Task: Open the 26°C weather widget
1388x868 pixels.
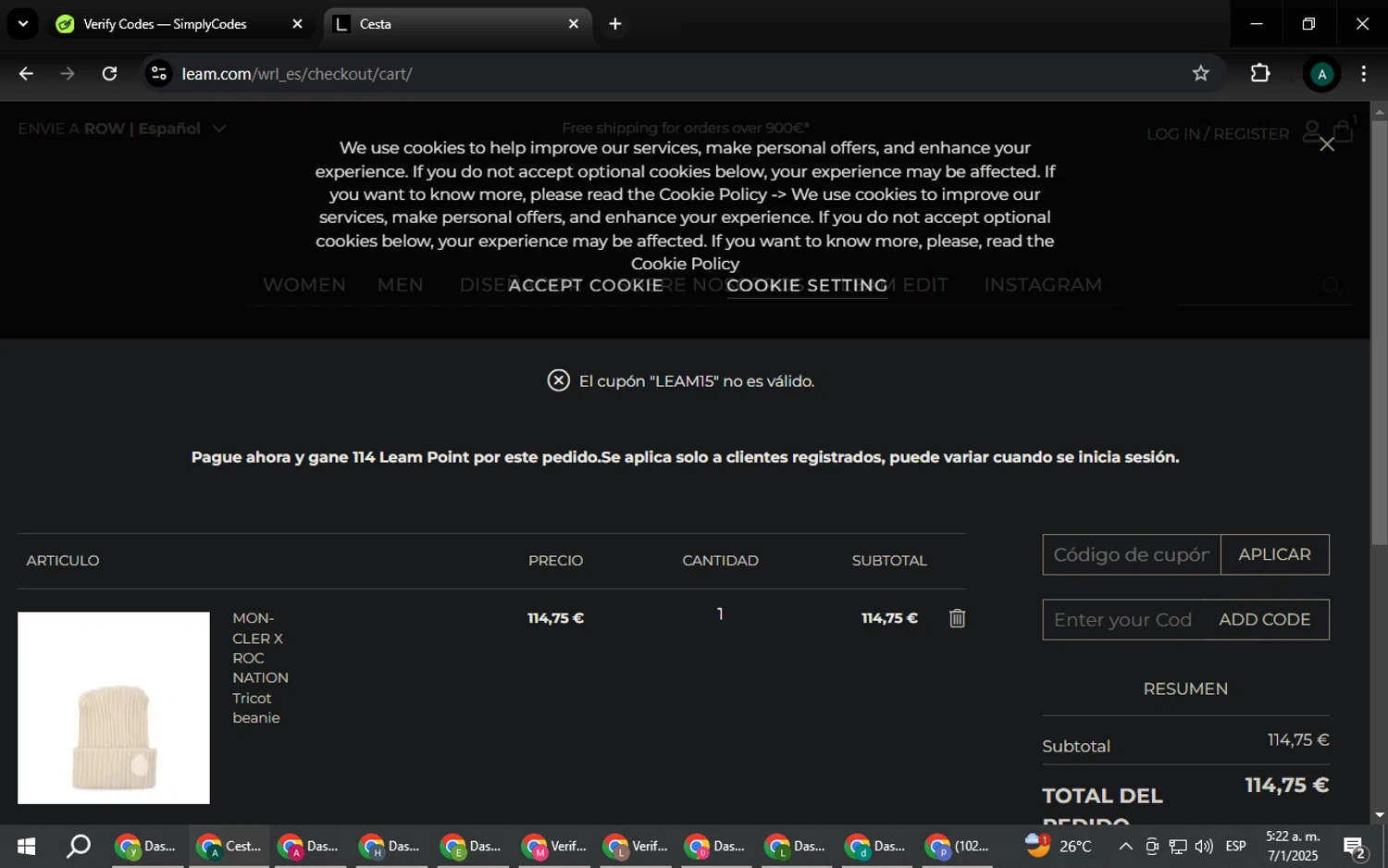Action: tap(1059, 846)
